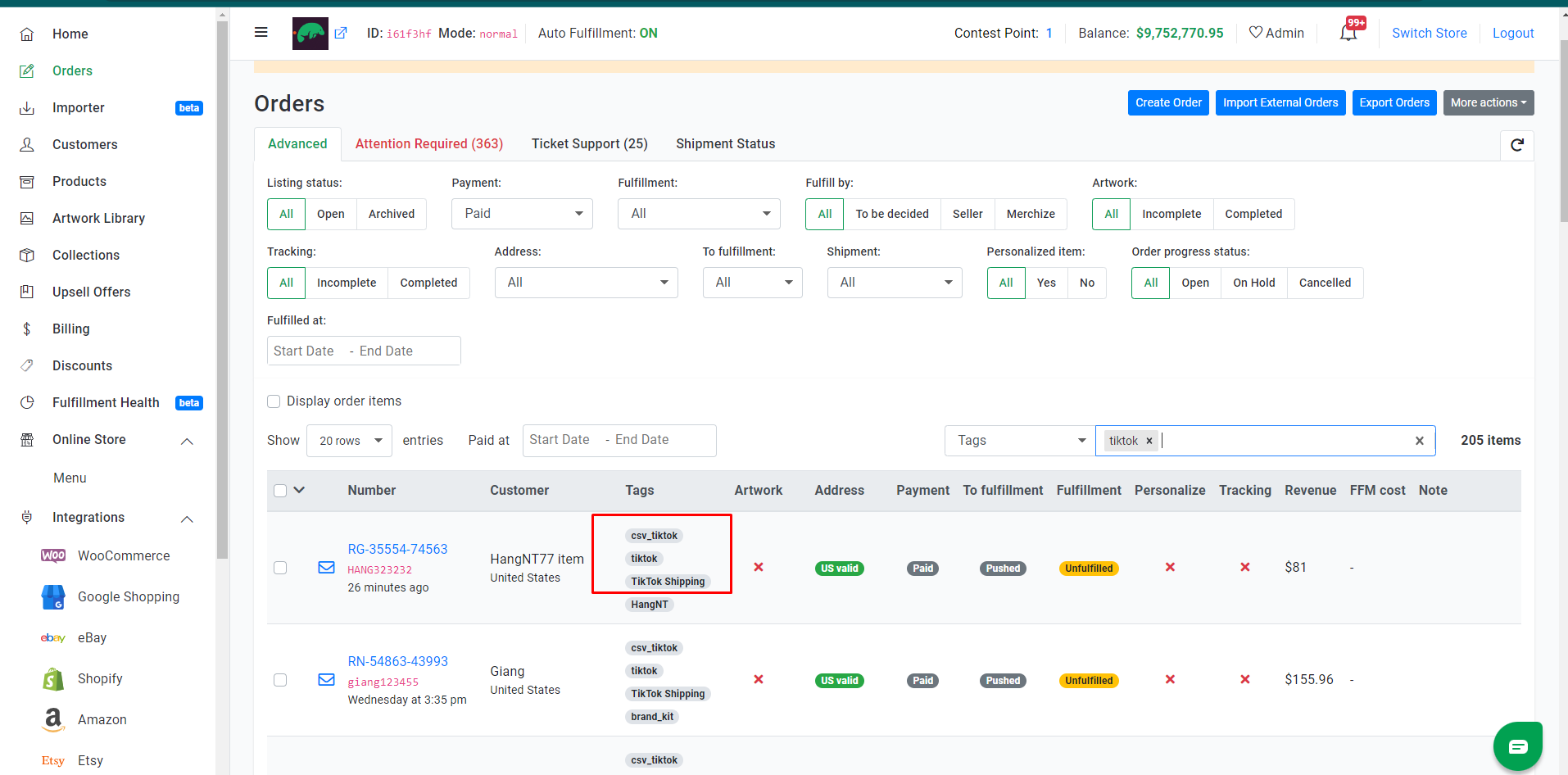Clear the tag search field

coord(1420,441)
